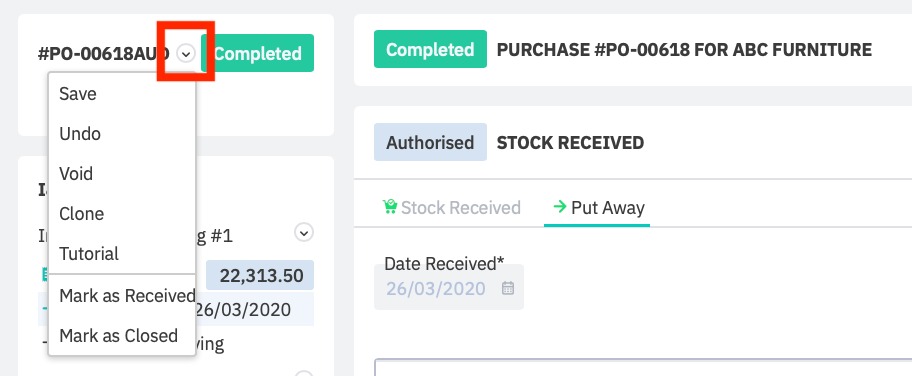Image resolution: width=912 pixels, height=376 pixels.
Task: Click the green arrow Put Away icon
Action: [x=560, y=207]
